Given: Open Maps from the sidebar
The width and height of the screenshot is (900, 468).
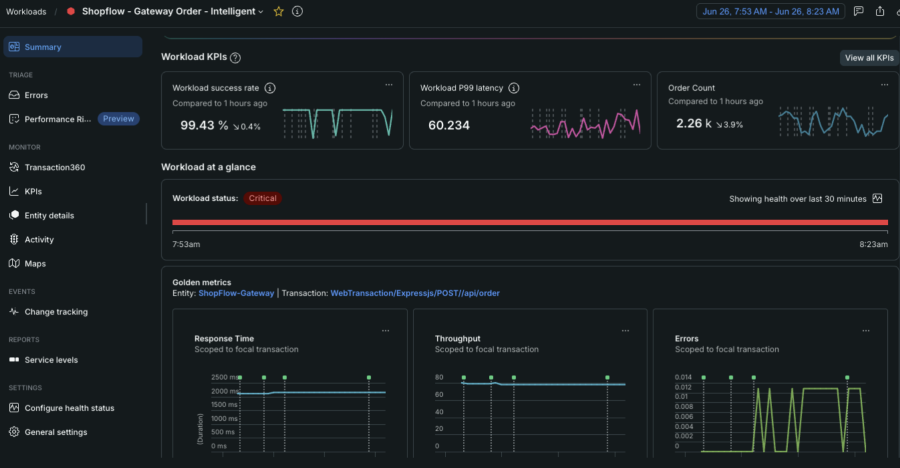Looking at the screenshot, I should click(35, 264).
